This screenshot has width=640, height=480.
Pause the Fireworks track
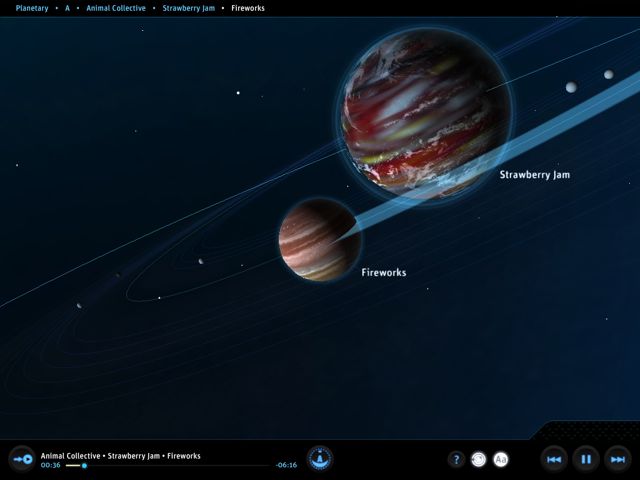(x=586, y=460)
